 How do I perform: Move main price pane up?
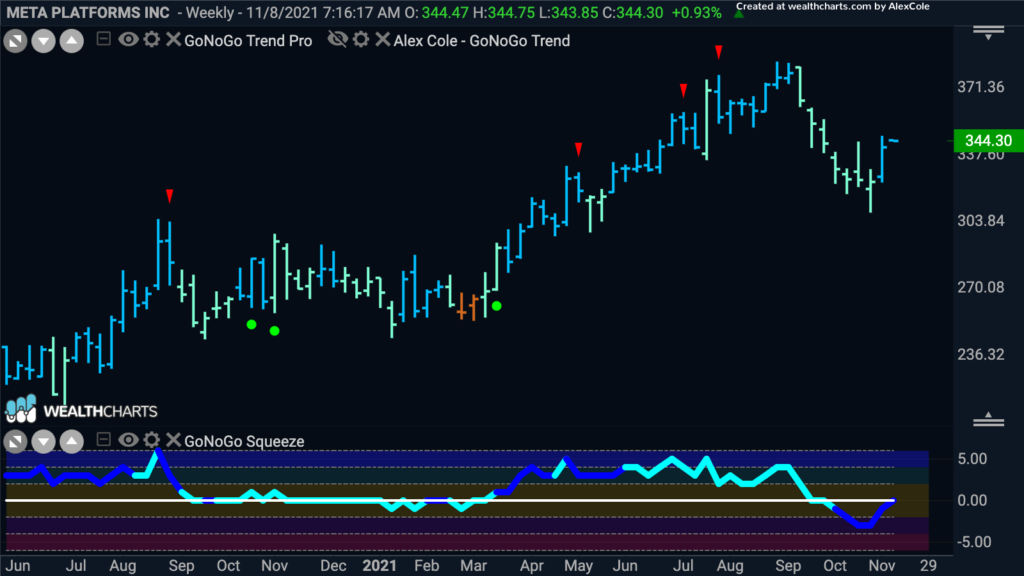point(72,41)
